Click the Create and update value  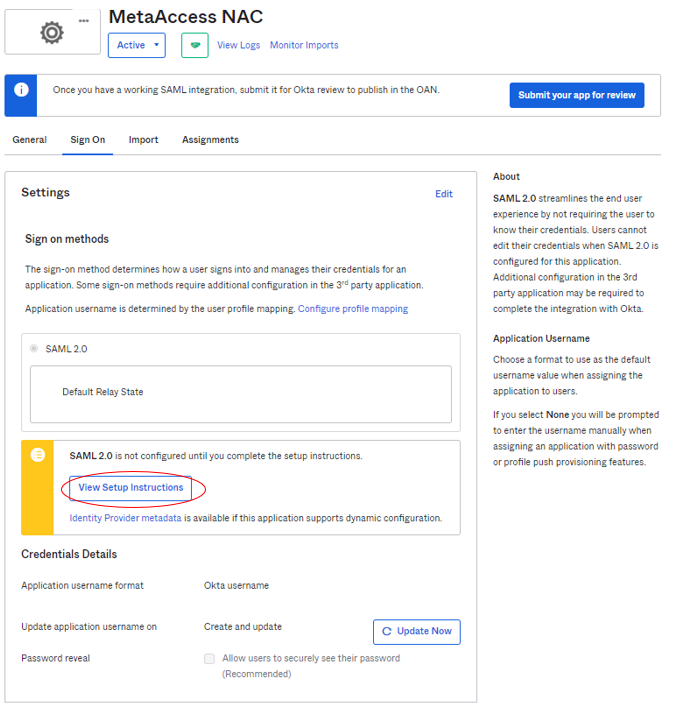coord(243,627)
